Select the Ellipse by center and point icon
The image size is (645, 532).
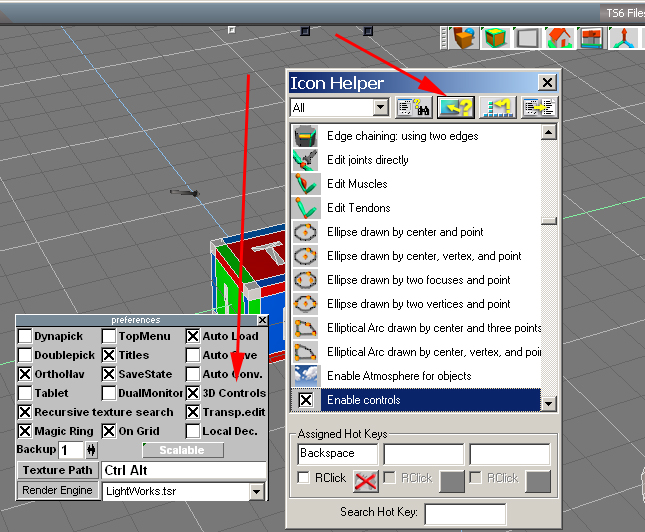[x=305, y=232]
